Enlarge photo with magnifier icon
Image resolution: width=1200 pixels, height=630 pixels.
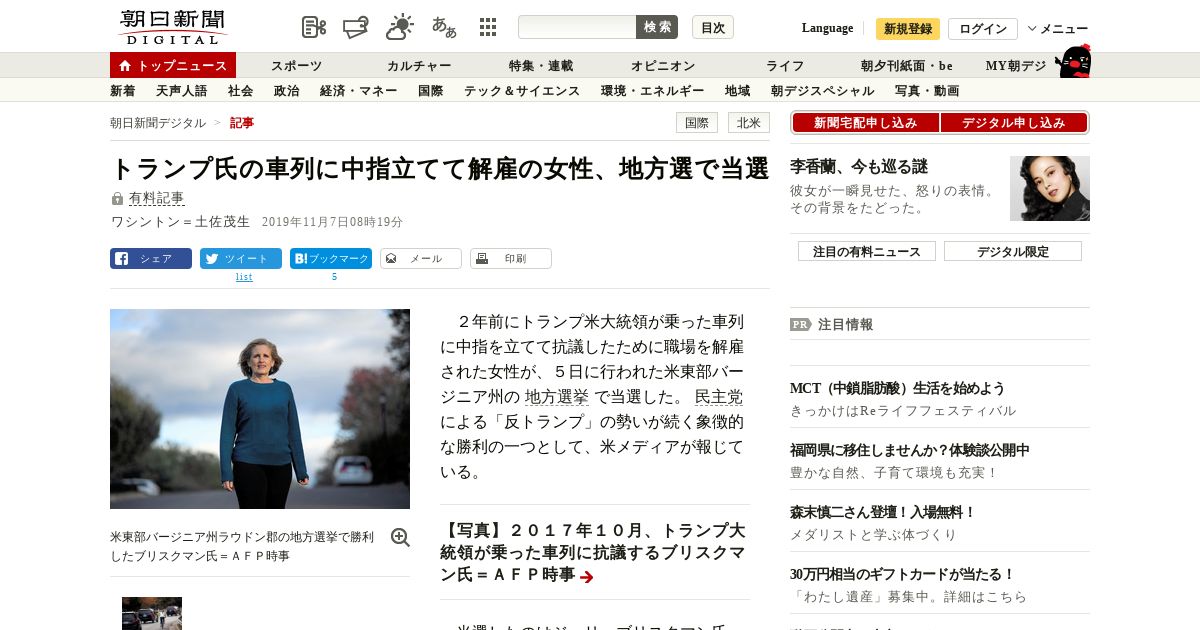coord(400,538)
